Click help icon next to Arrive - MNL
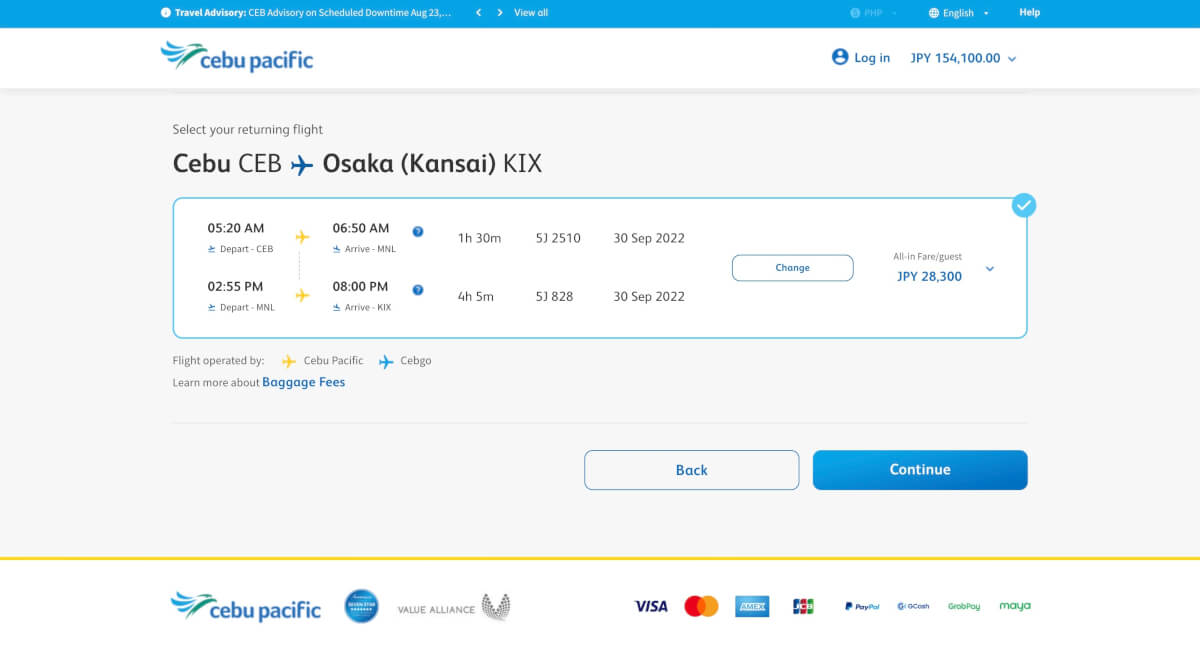This screenshot has height=656, width=1200. [x=418, y=232]
